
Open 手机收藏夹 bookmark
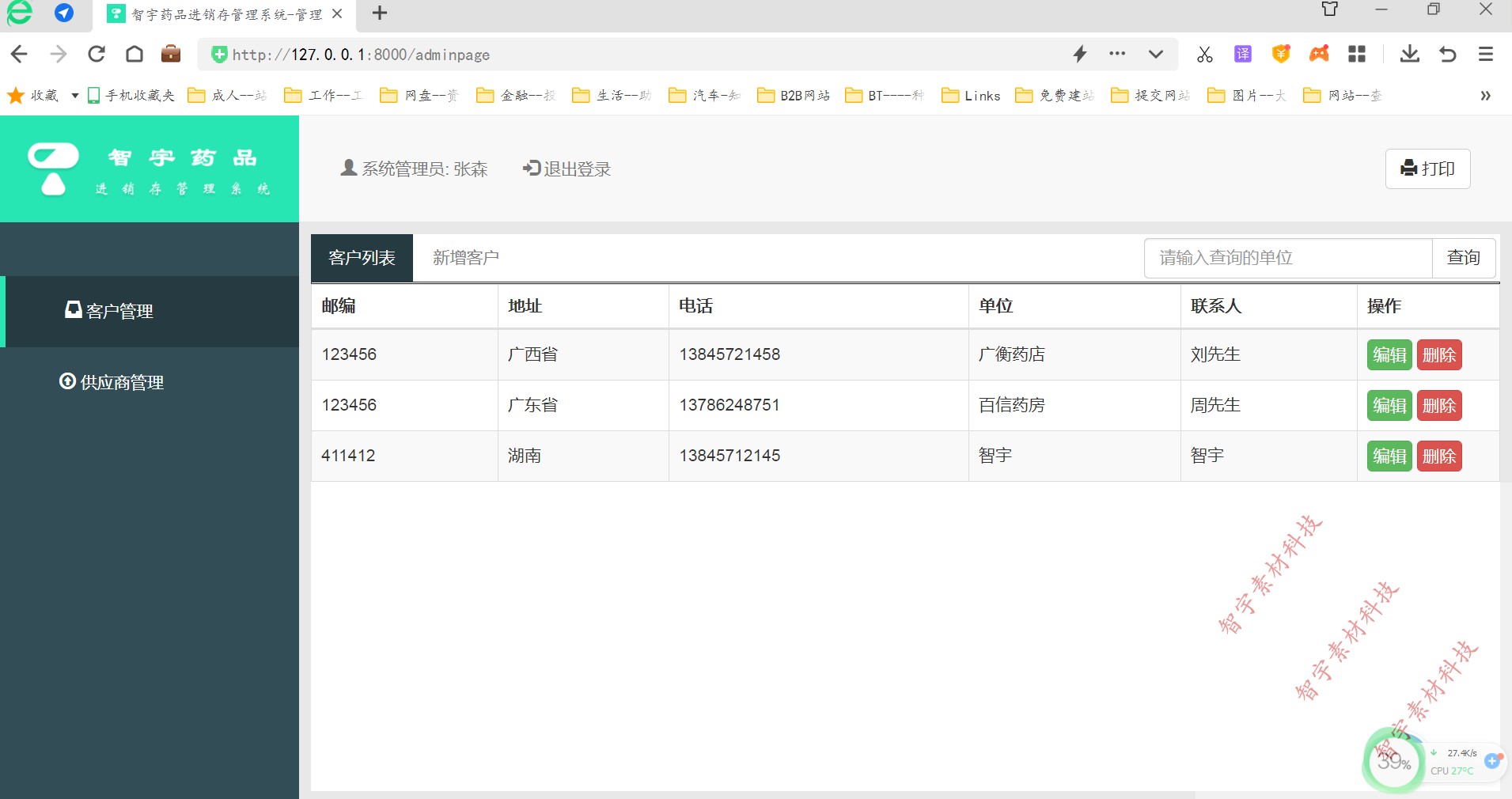pos(131,96)
